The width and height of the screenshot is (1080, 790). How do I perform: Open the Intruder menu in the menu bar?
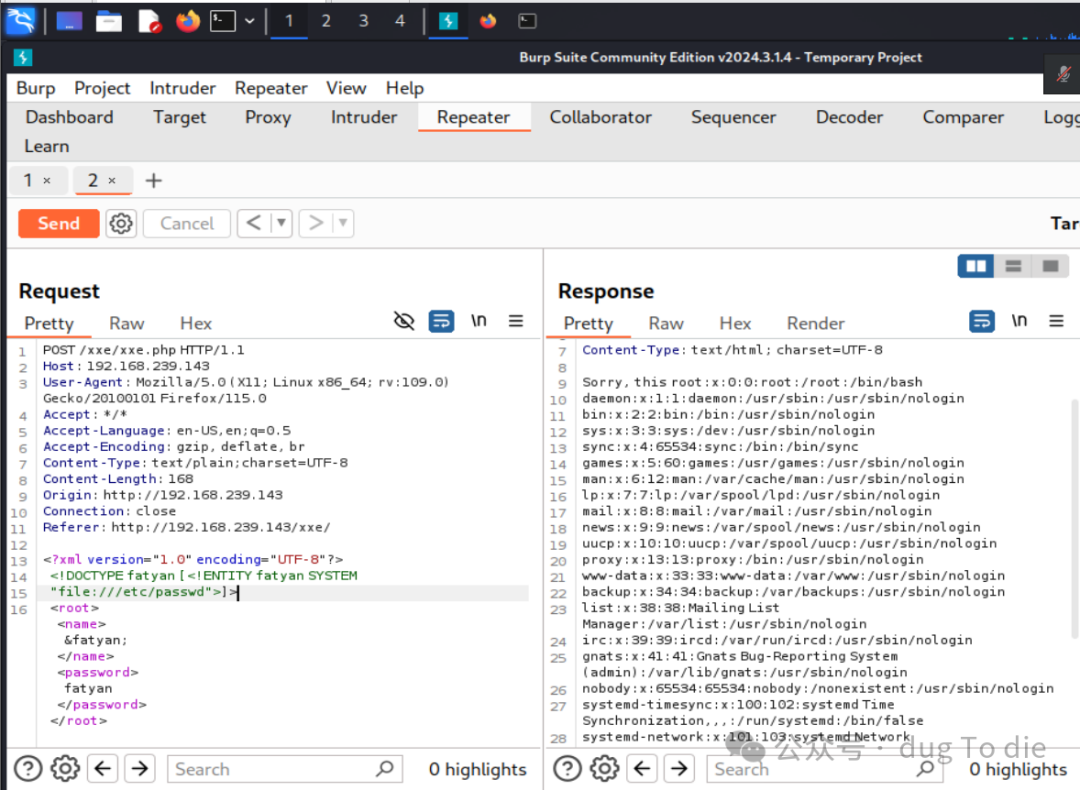pos(183,88)
